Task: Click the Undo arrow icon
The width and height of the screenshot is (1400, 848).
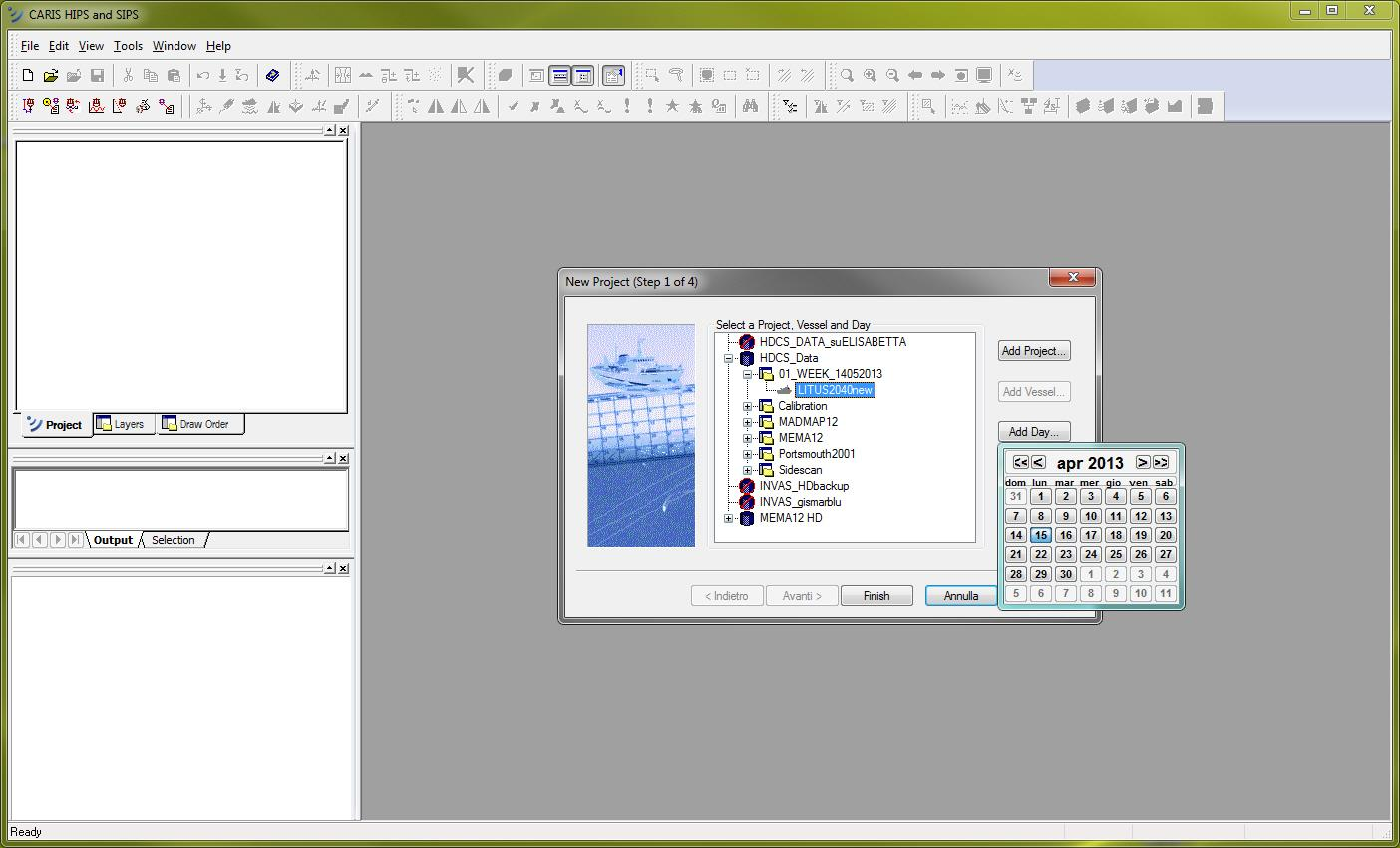Action: coord(203,75)
